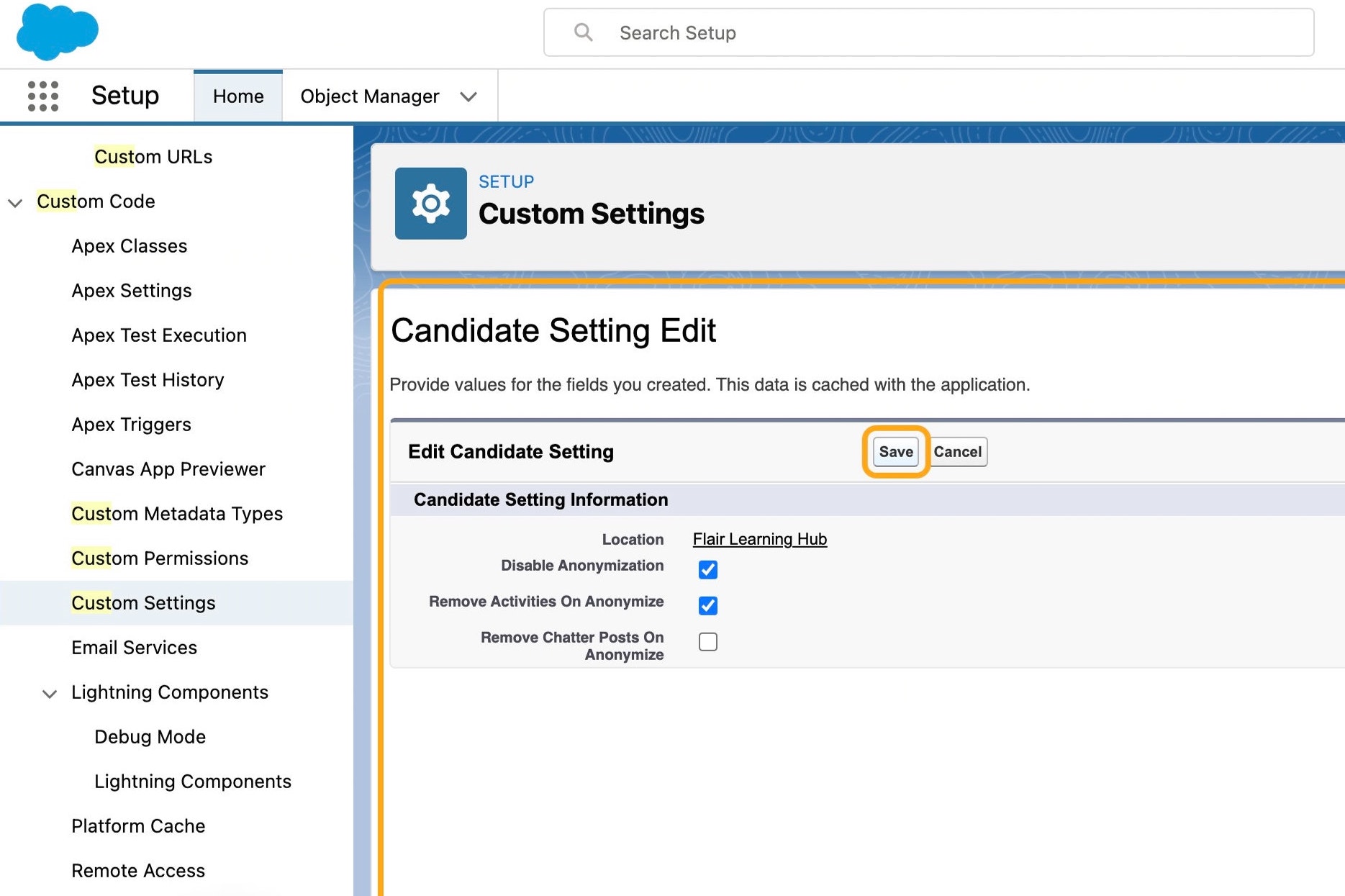Cancel the Candidate Setting edit
Image resolution: width=1345 pixels, height=896 pixels.
pos(957,452)
